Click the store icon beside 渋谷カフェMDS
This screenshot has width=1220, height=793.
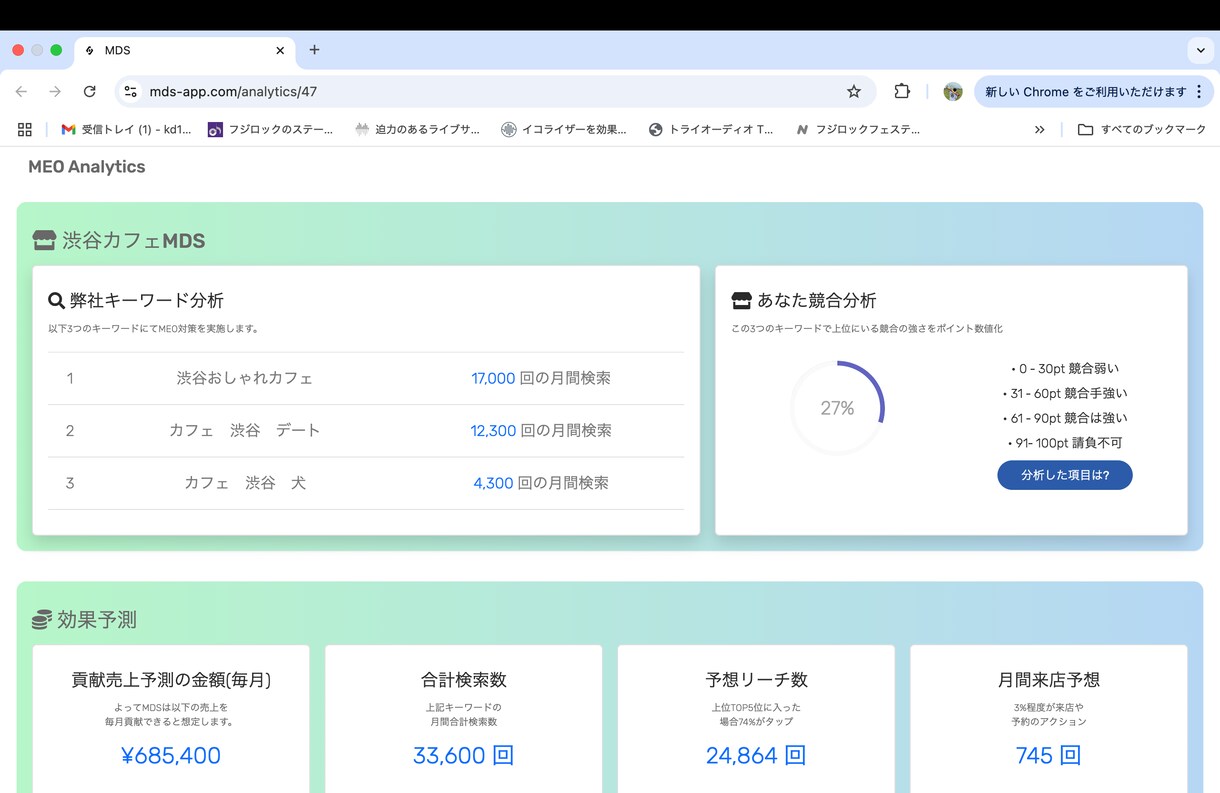[44, 241]
